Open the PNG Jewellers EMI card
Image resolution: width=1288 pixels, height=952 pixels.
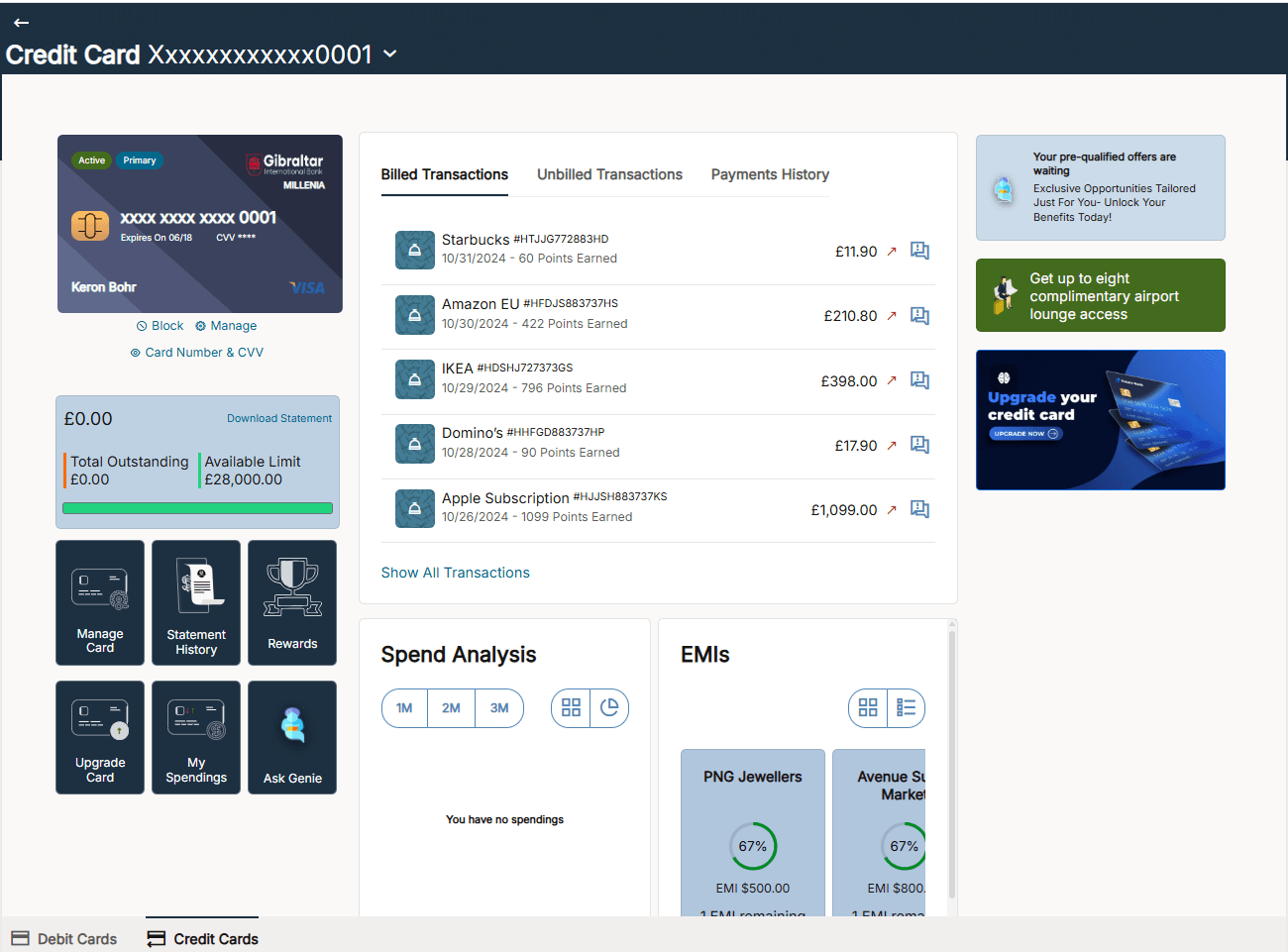click(x=753, y=832)
